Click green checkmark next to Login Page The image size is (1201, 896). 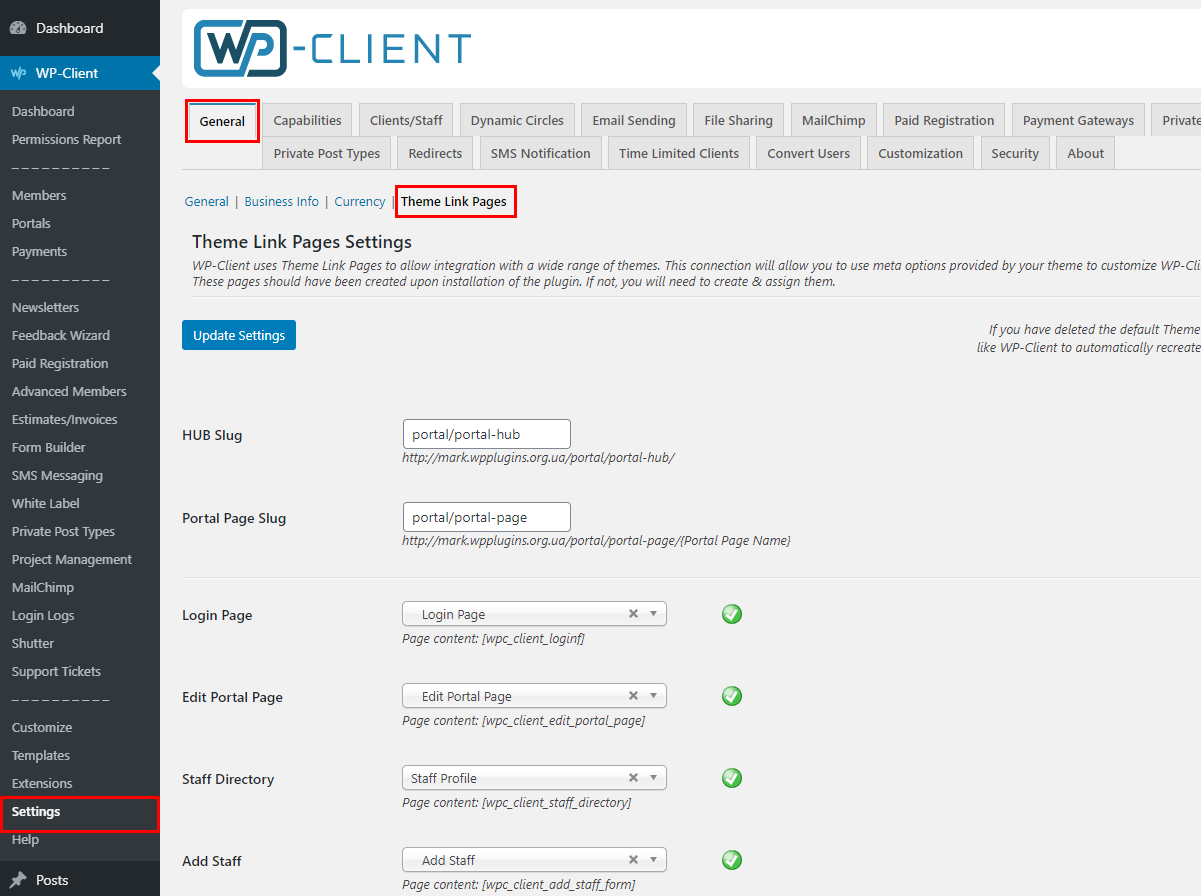click(732, 614)
